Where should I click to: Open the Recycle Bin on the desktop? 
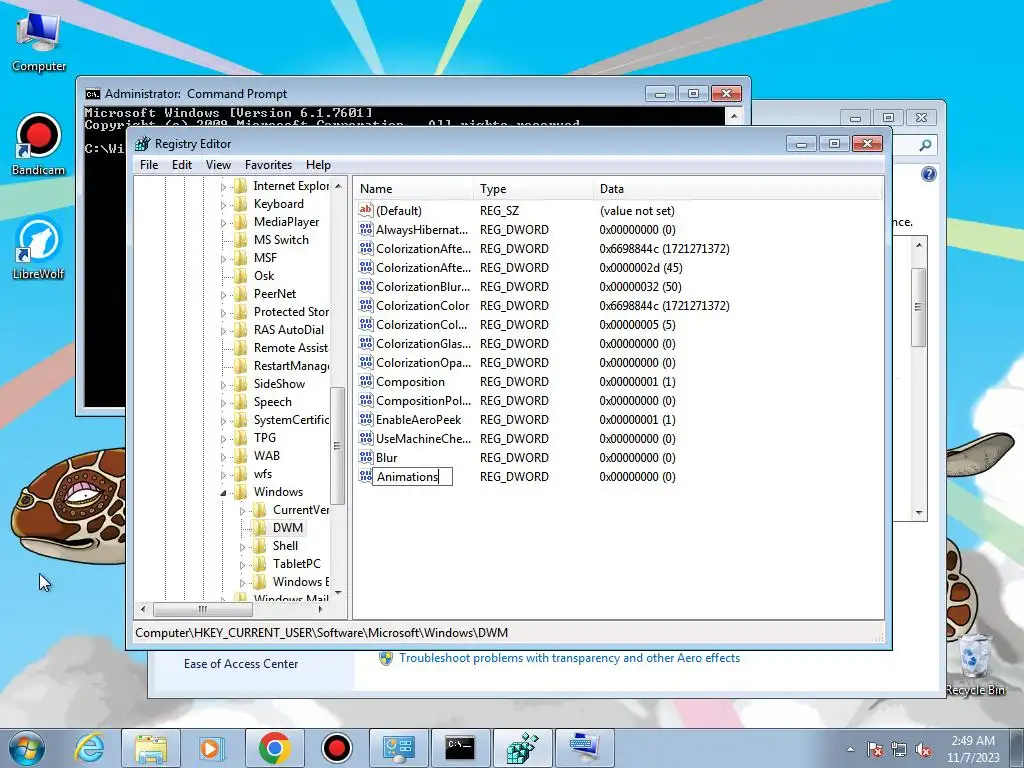[974, 664]
